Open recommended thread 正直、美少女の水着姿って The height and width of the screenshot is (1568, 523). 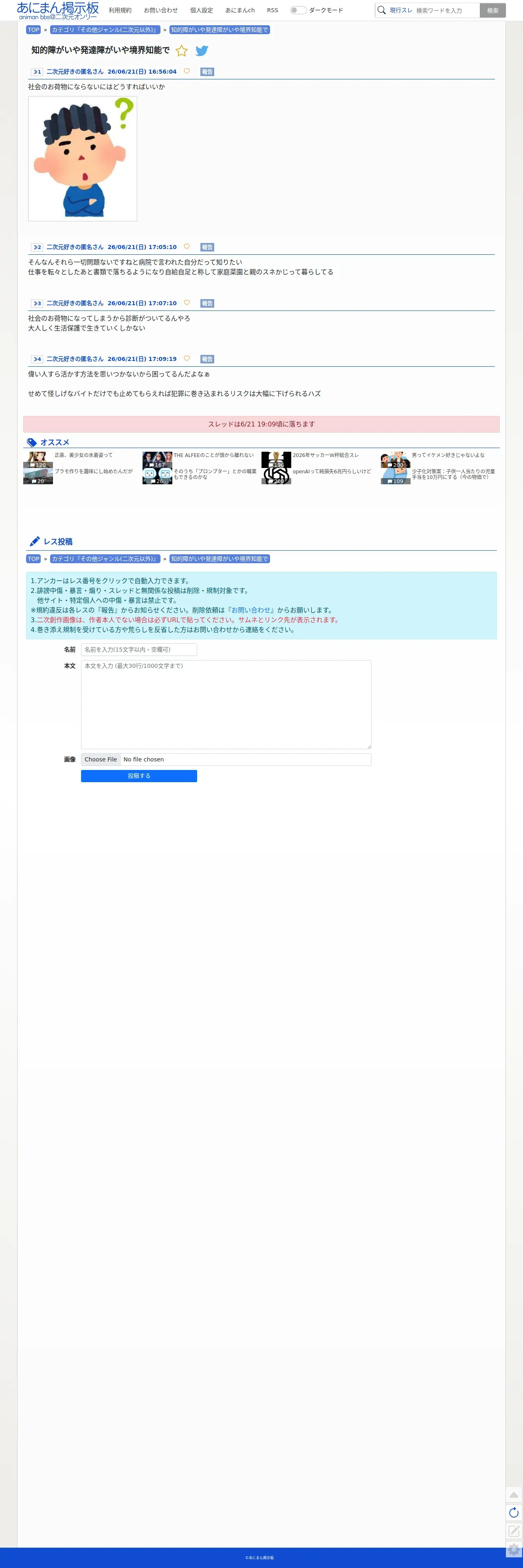coord(84,455)
